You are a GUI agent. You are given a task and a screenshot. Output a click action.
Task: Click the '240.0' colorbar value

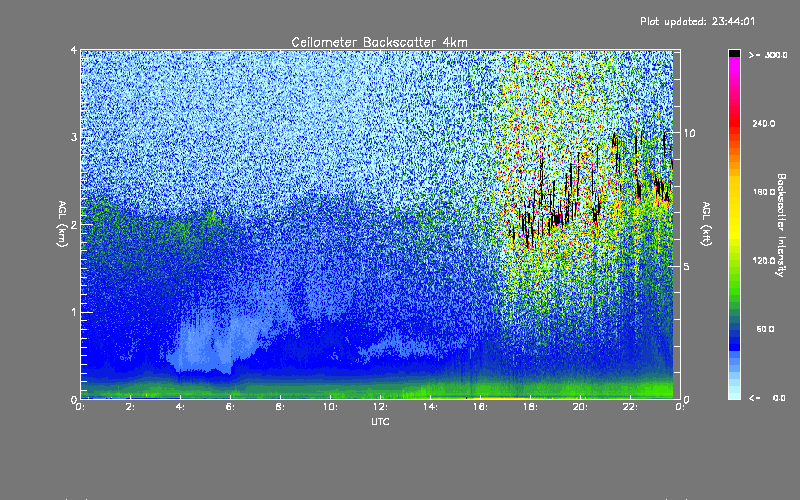pos(764,123)
